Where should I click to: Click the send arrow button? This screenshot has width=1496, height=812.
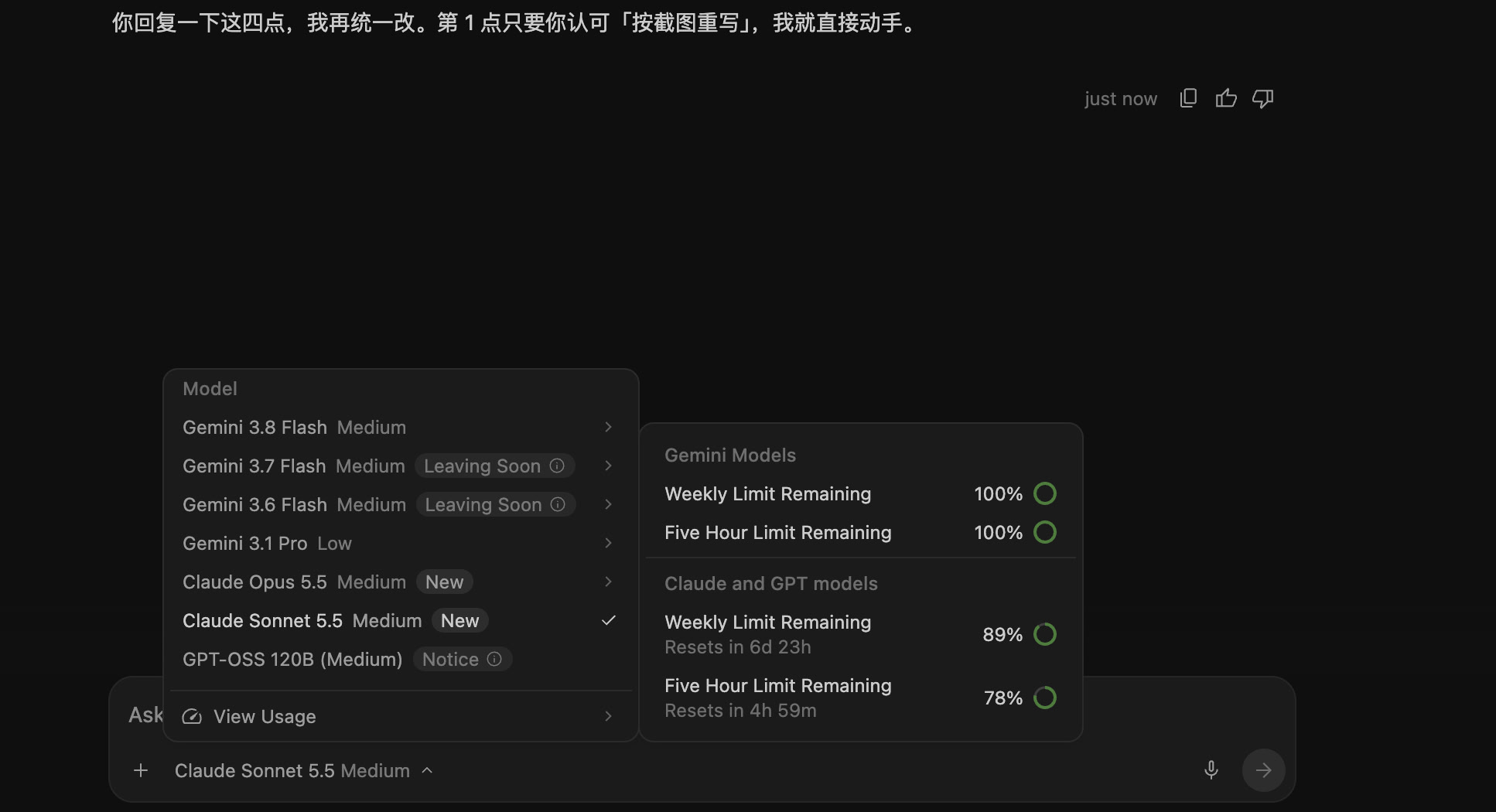(x=1263, y=769)
